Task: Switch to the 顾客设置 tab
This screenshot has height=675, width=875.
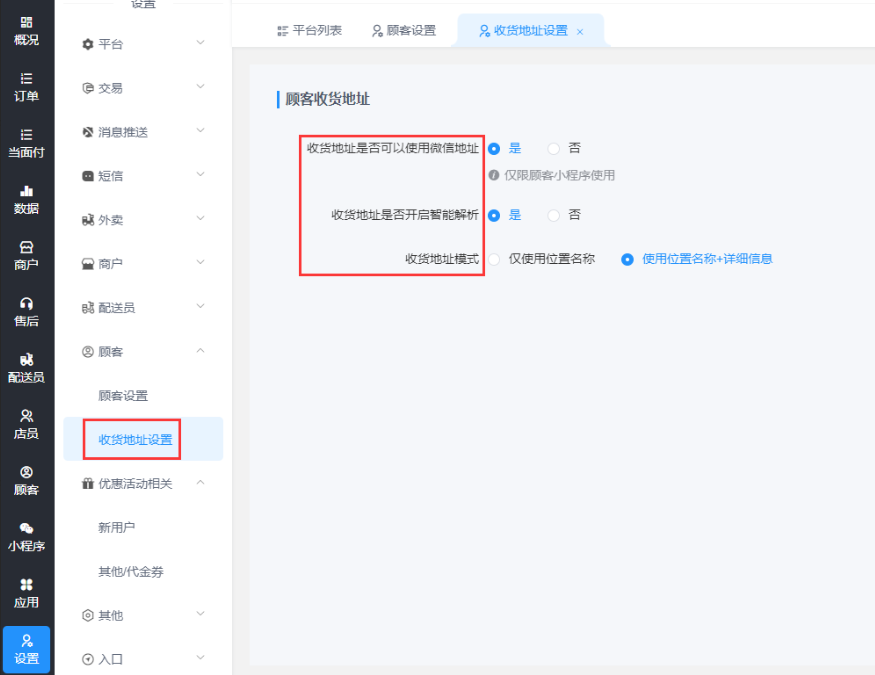Action: click(404, 31)
